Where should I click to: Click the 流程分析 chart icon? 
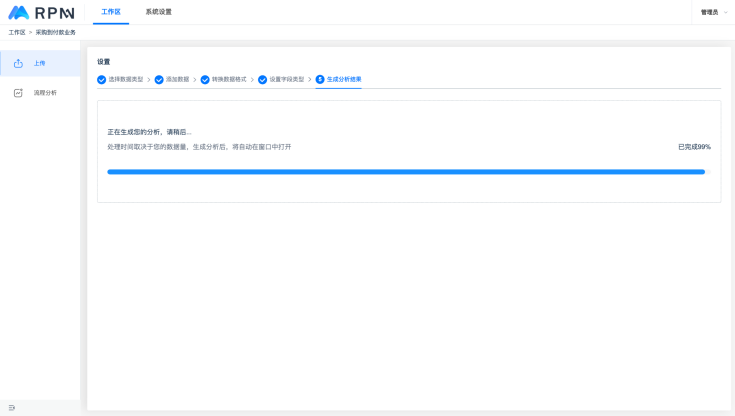pyautogui.click(x=18, y=93)
